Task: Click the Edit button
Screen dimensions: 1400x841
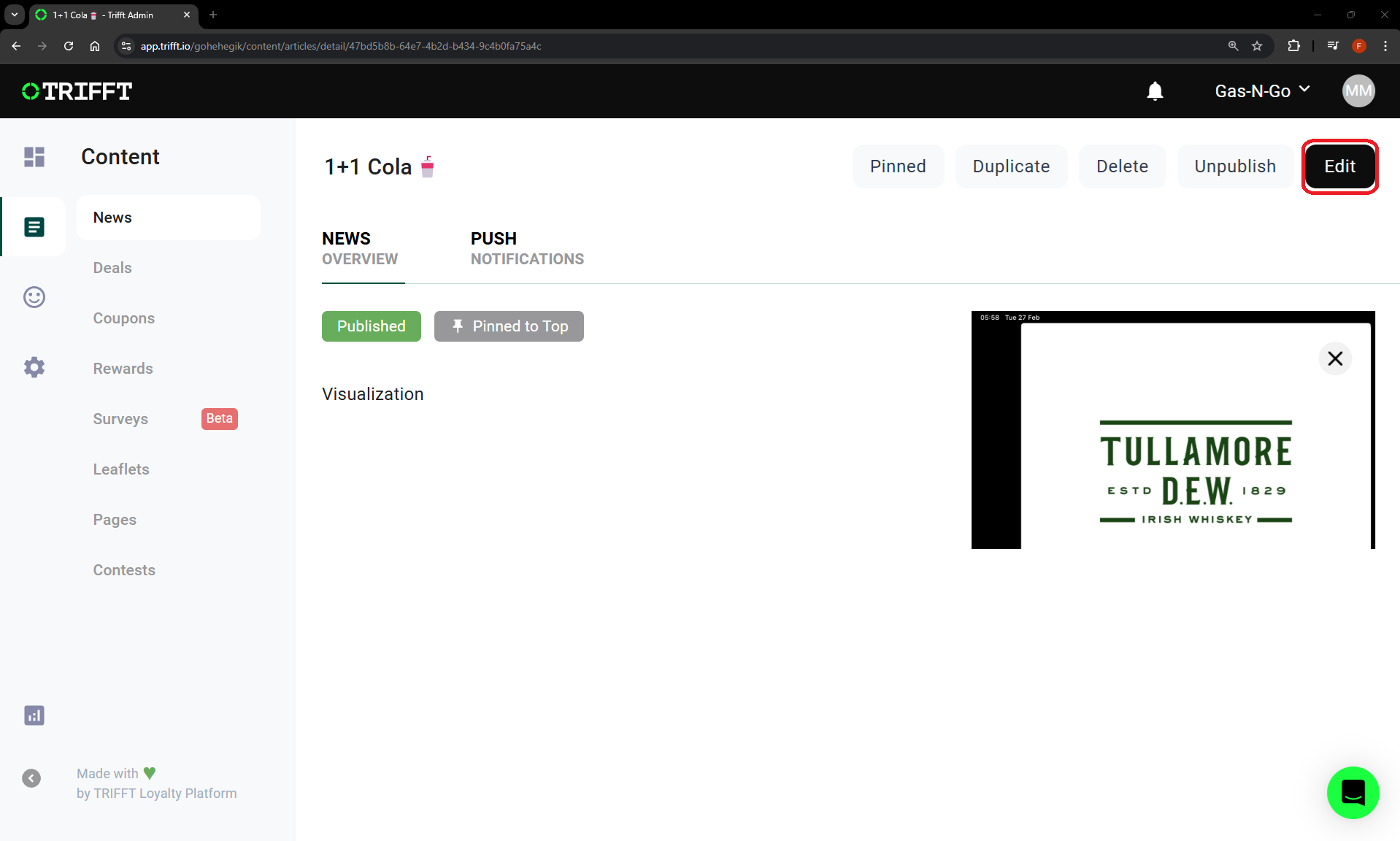Action: click(1339, 166)
